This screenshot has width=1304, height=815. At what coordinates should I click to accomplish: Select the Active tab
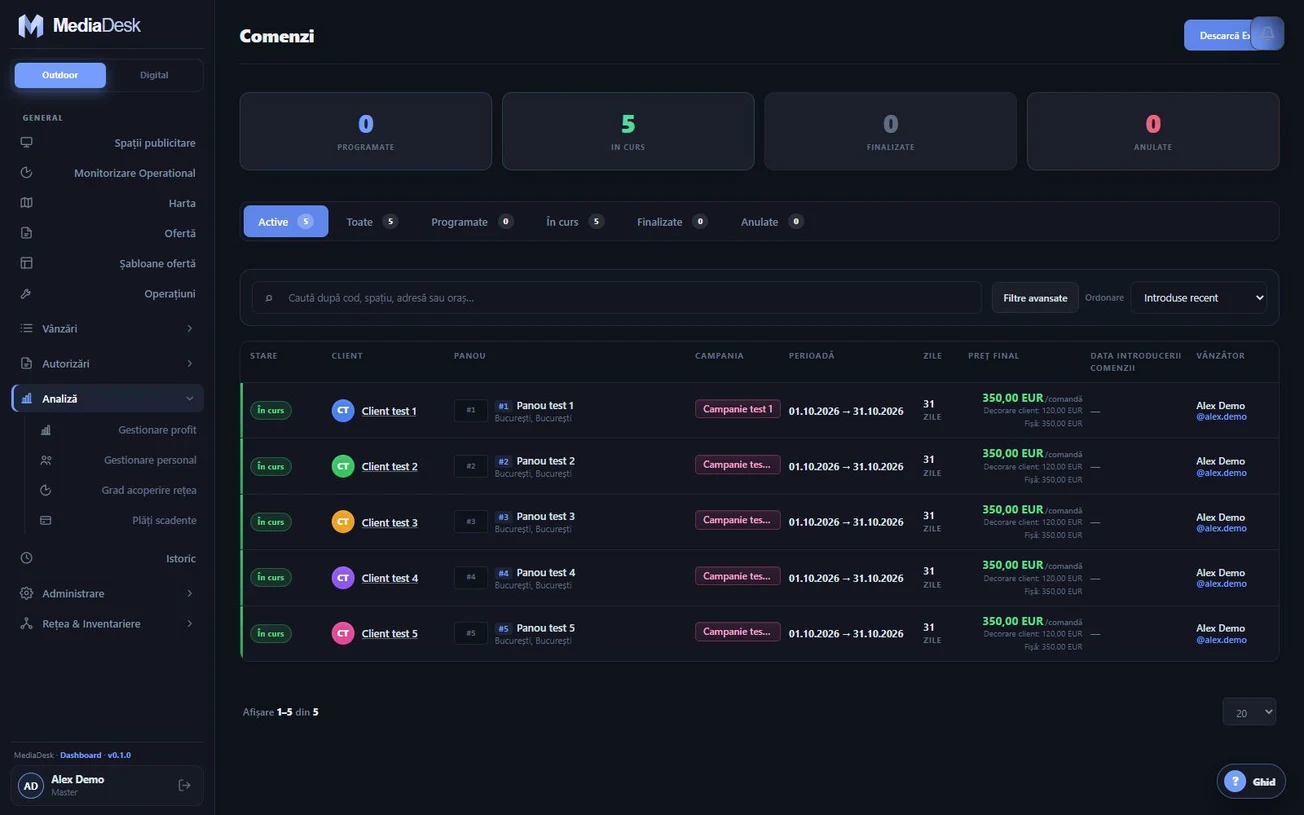pyautogui.click(x=285, y=222)
